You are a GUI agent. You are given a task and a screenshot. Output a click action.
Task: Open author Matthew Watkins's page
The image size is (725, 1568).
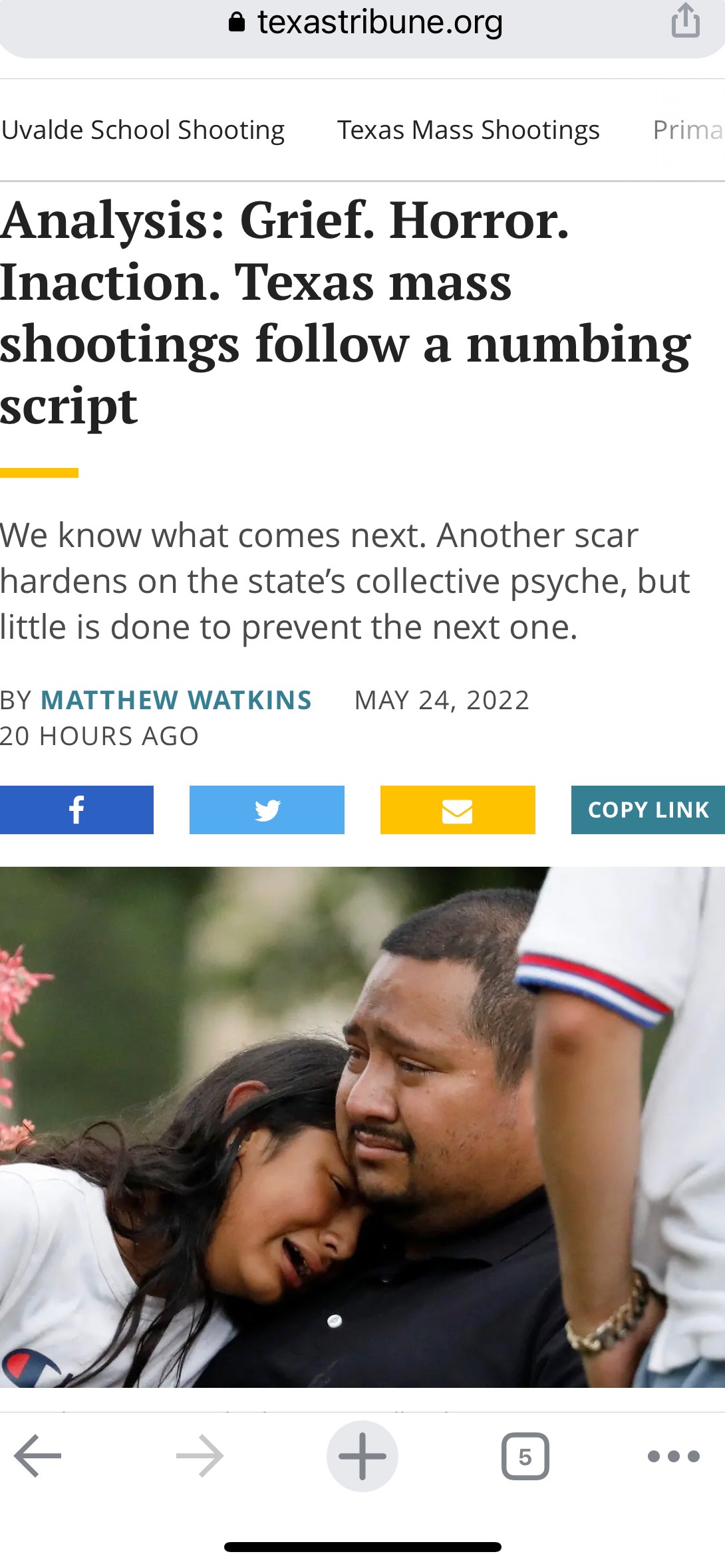(x=176, y=700)
